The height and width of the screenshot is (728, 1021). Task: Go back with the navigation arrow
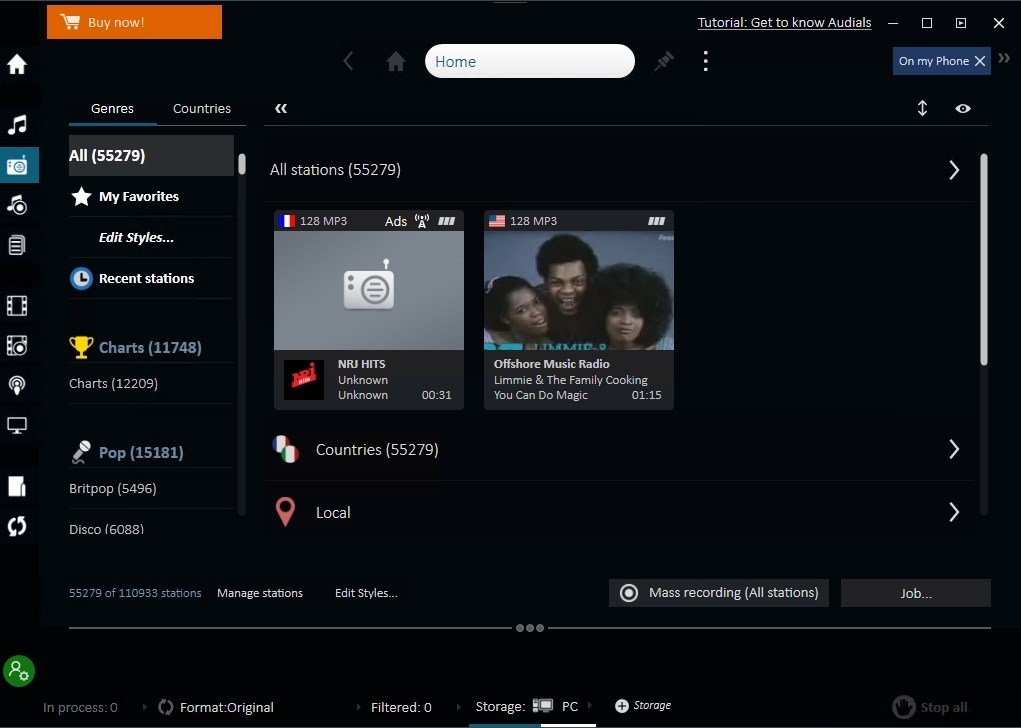[x=348, y=61]
